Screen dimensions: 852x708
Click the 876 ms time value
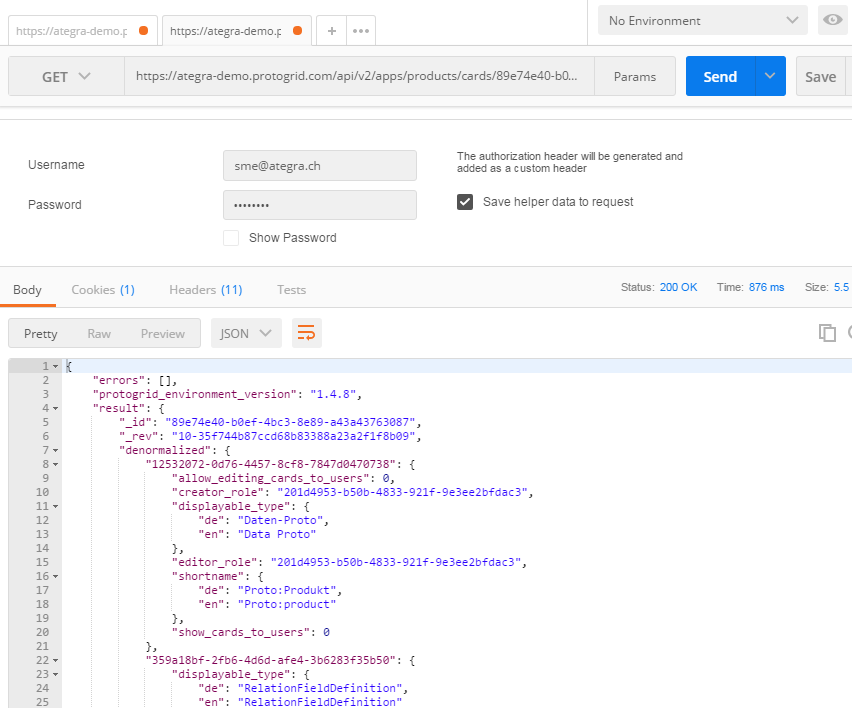pyautogui.click(x=766, y=287)
